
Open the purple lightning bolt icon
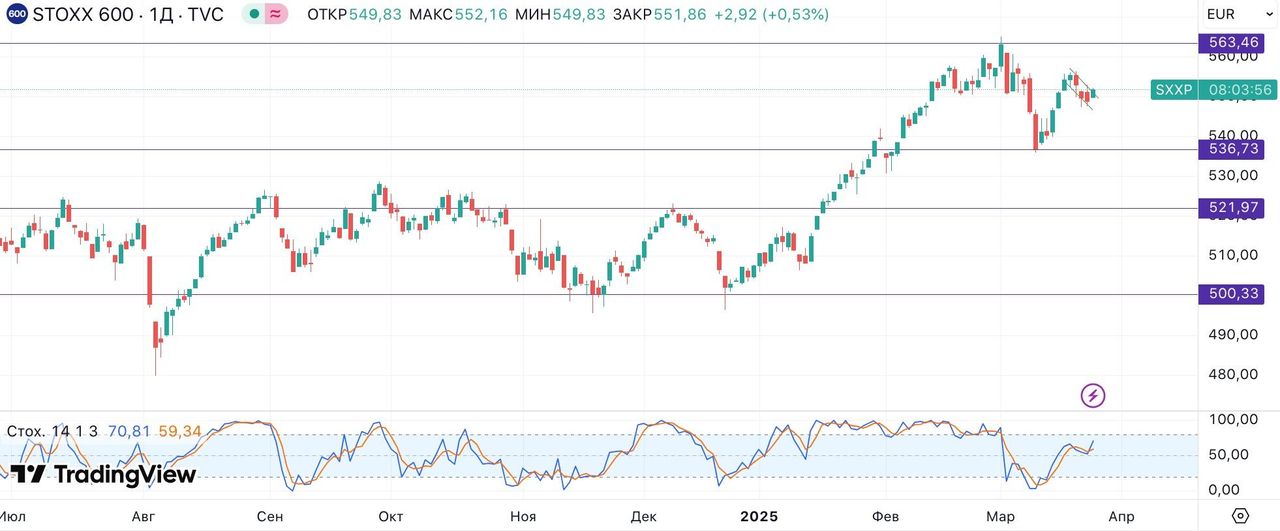[x=1093, y=396]
